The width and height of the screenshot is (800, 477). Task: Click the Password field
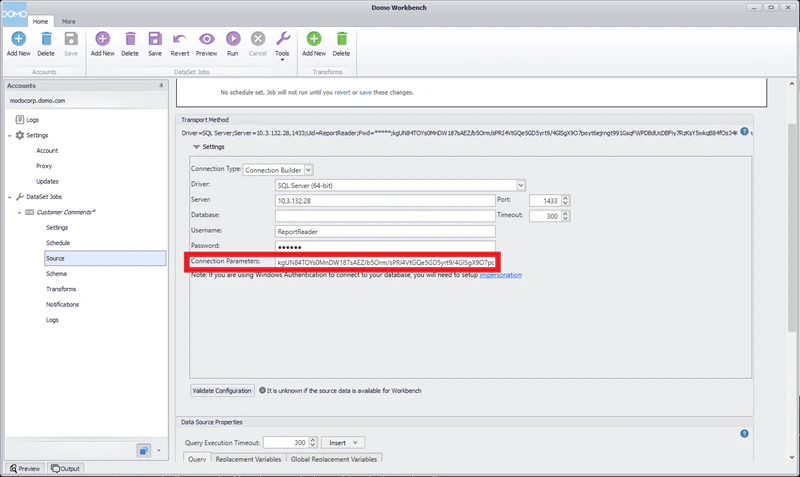[385, 247]
